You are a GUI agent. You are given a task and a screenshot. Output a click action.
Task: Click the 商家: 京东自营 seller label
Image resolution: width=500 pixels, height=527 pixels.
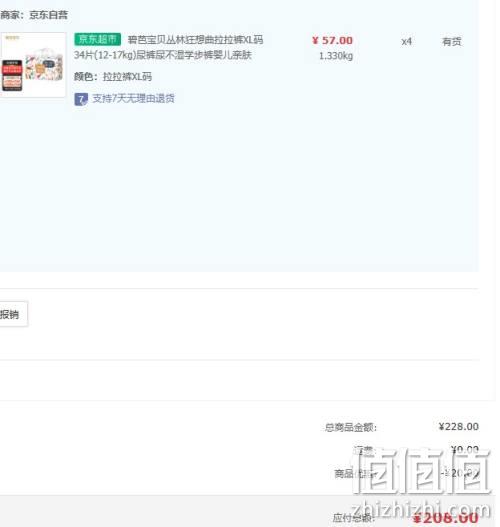tap(34, 15)
